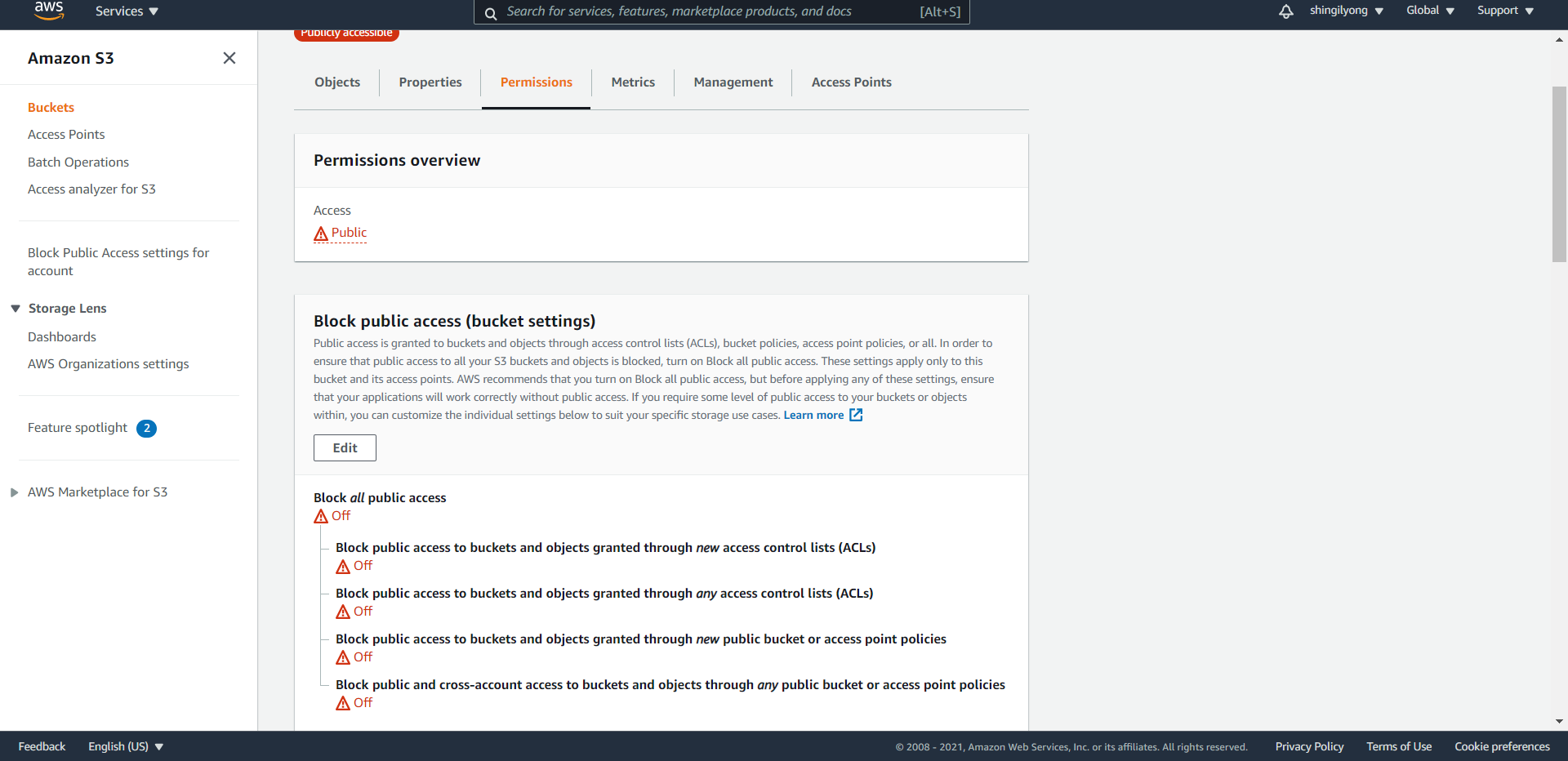Click the Publicly accessible badge
This screenshot has width=1568, height=761.
click(x=346, y=34)
